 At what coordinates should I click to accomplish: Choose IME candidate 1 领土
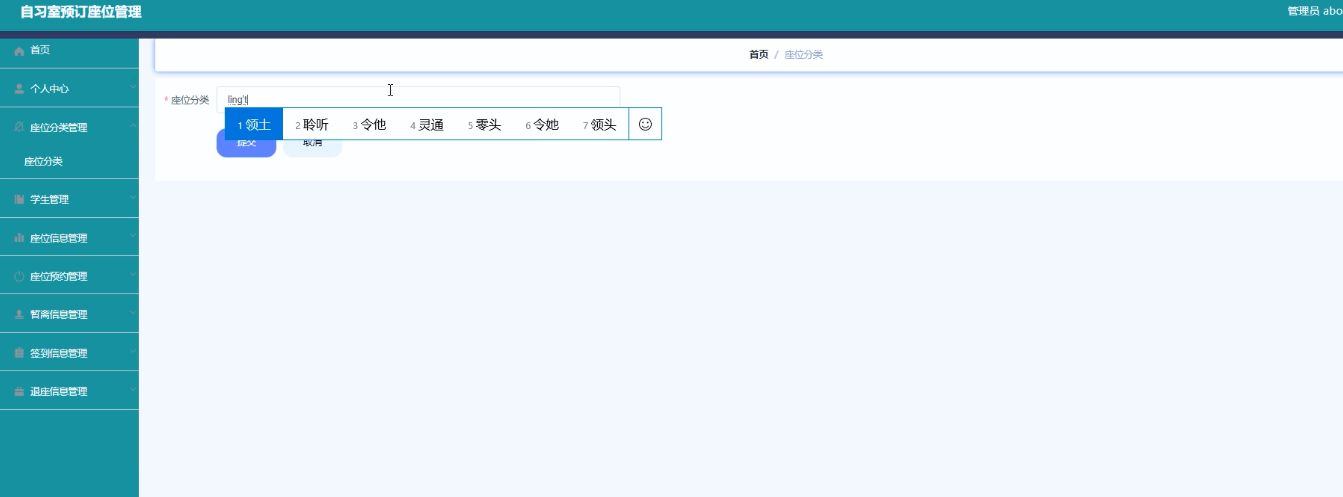(254, 124)
